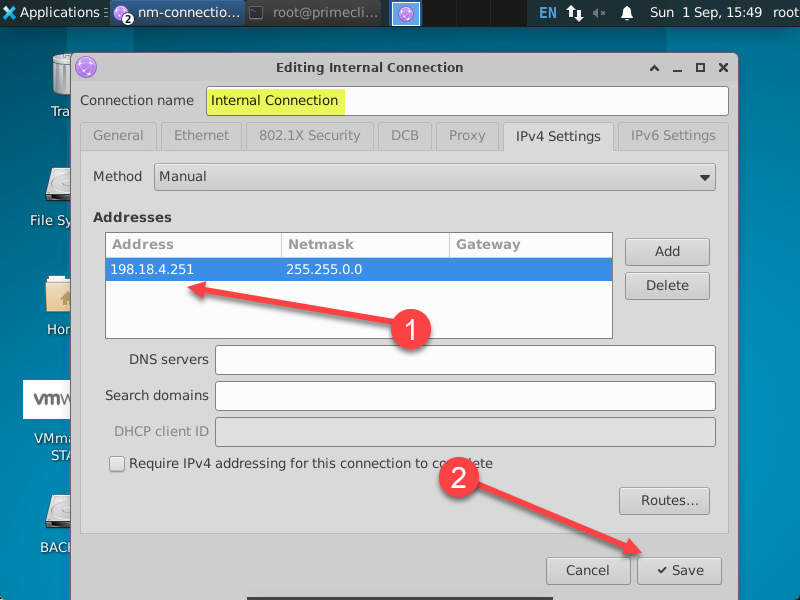Click the Connection name input field
The width and height of the screenshot is (800, 600).
pyautogui.click(x=467, y=101)
